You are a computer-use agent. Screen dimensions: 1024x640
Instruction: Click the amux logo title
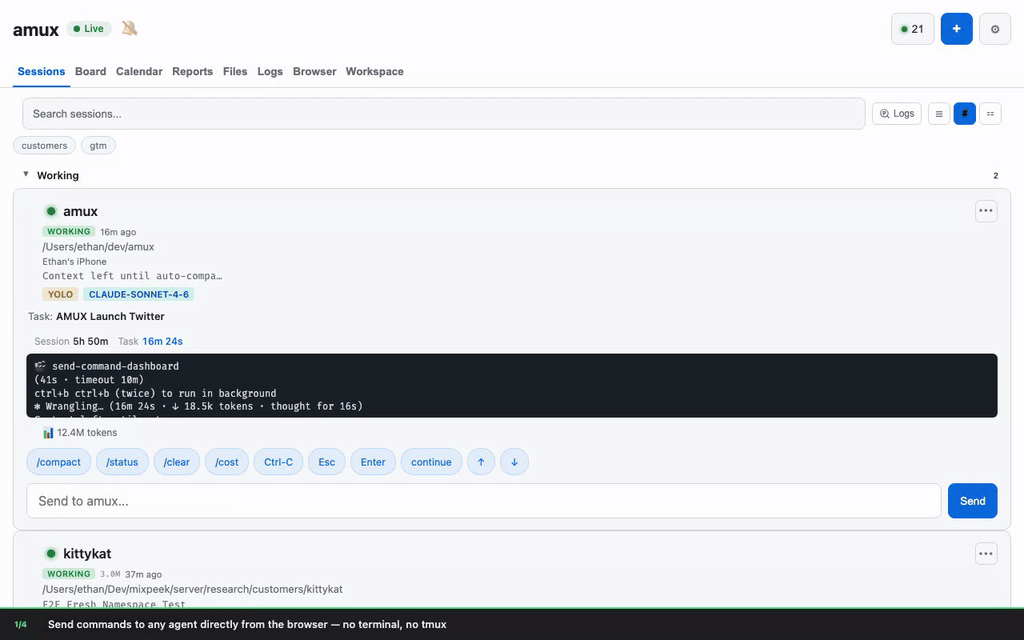tap(36, 29)
